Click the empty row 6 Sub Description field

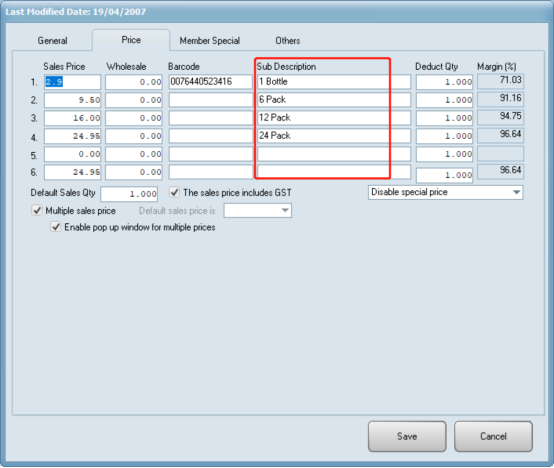click(x=334, y=172)
